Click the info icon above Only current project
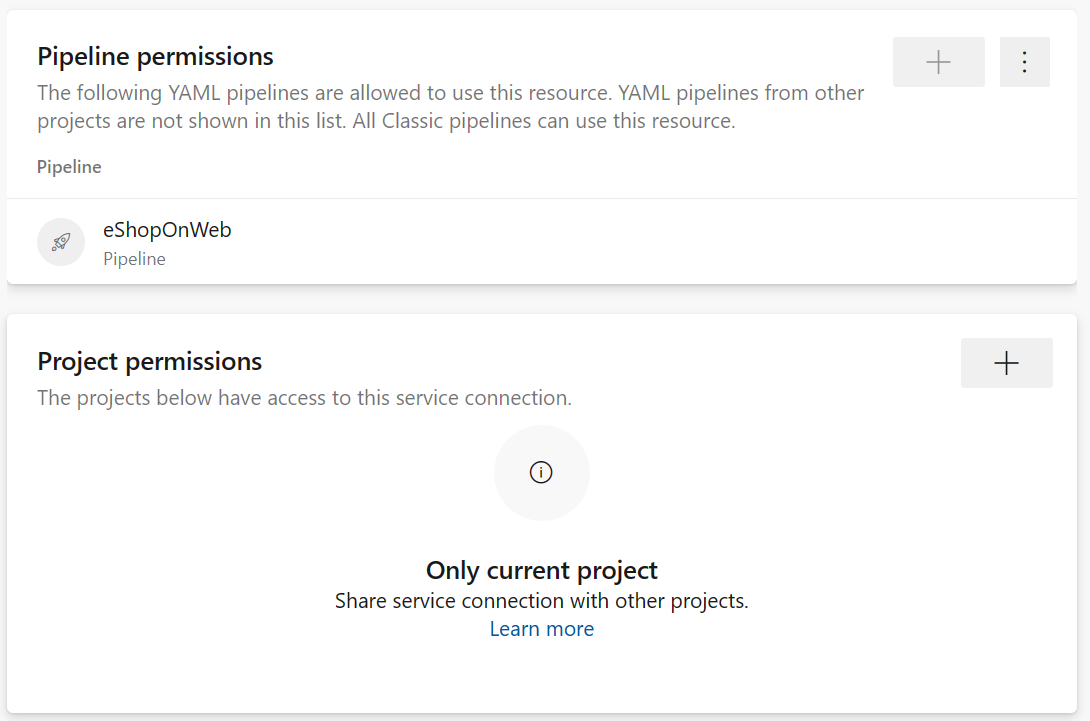This screenshot has height=721, width=1090. coord(541,473)
